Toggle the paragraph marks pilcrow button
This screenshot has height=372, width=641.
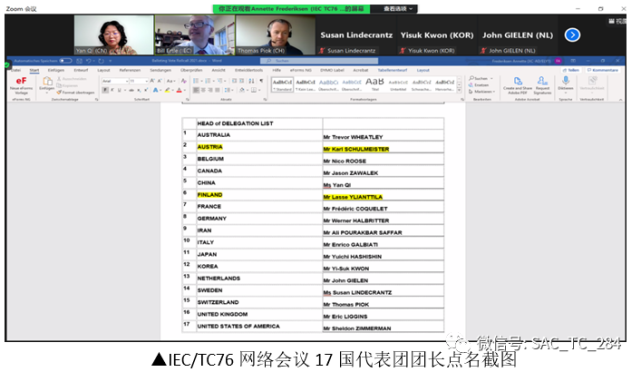(x=261, y=81)
